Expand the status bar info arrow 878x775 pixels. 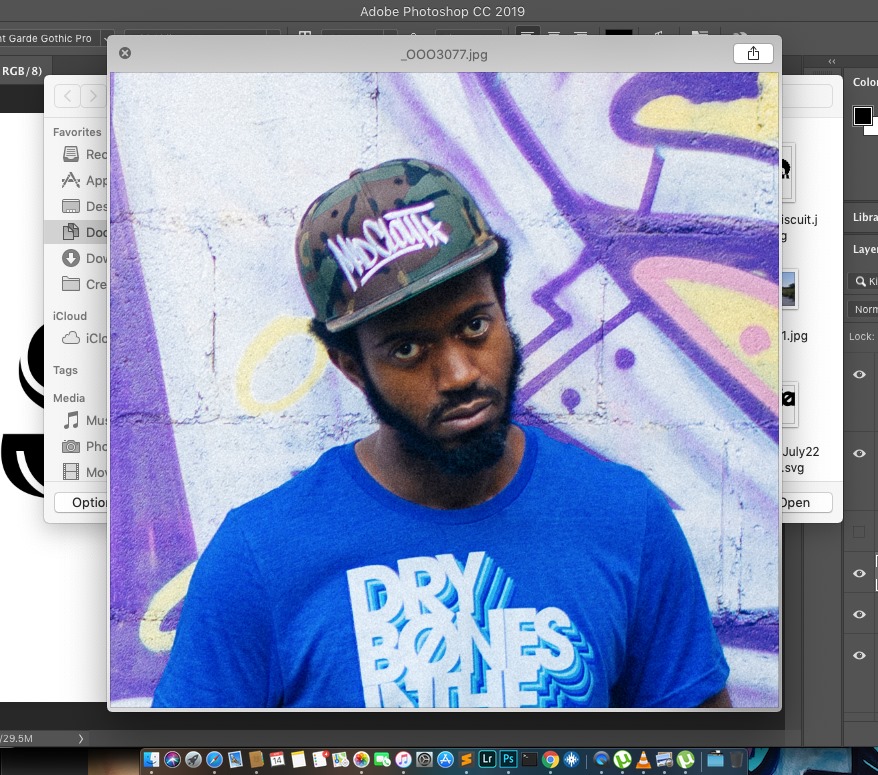pyautogui.click(x=81, y=738)
